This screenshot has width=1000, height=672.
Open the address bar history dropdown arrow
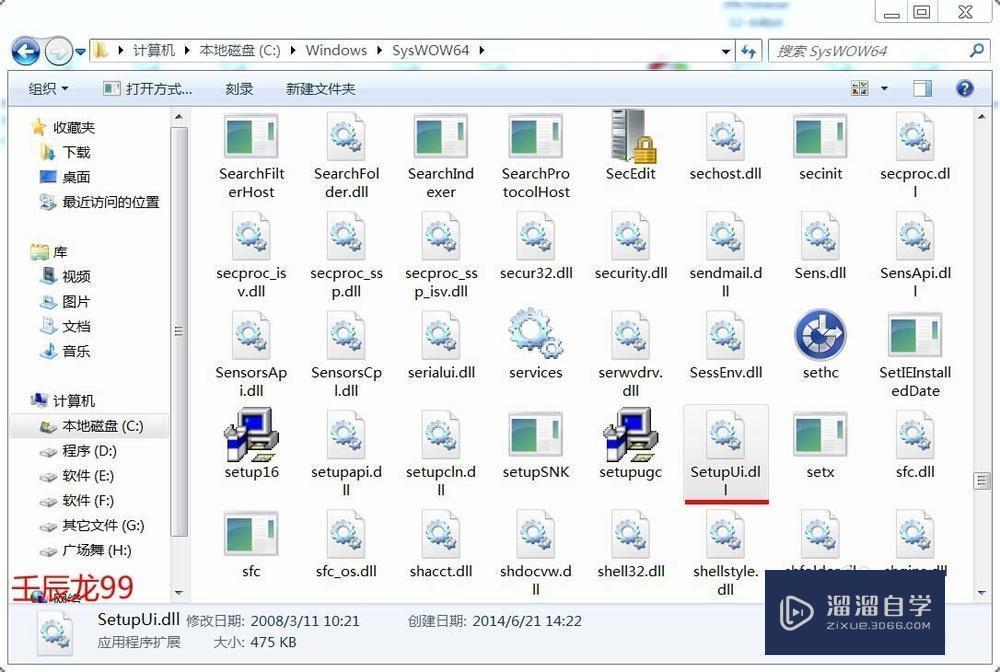coord(723,51)
